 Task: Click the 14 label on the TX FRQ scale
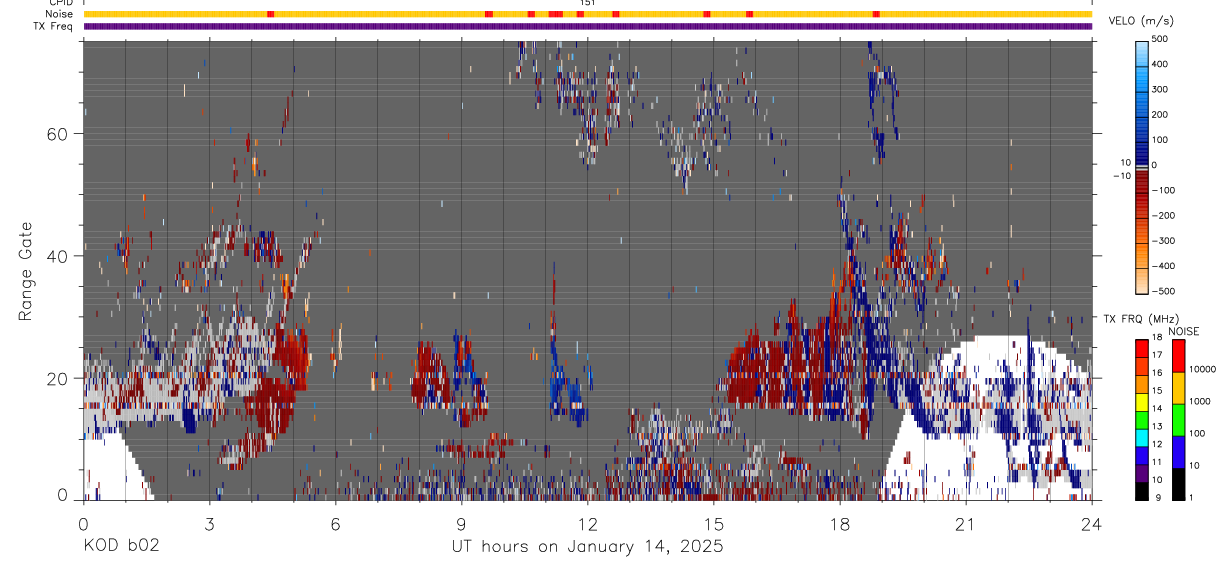pos(1158,408)
